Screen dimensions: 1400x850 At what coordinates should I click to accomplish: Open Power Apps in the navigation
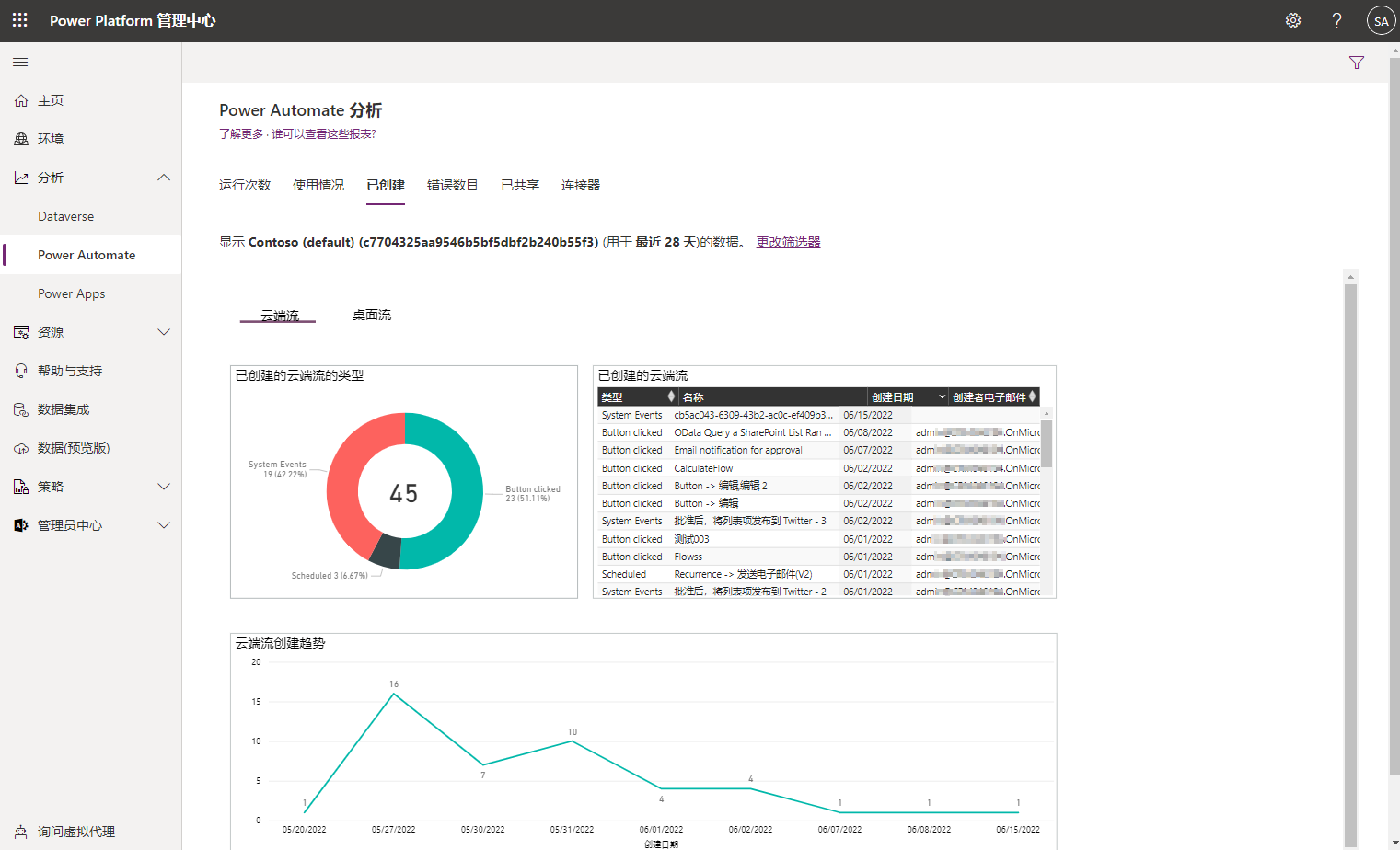pyautogui.click(x=71, y=293)
